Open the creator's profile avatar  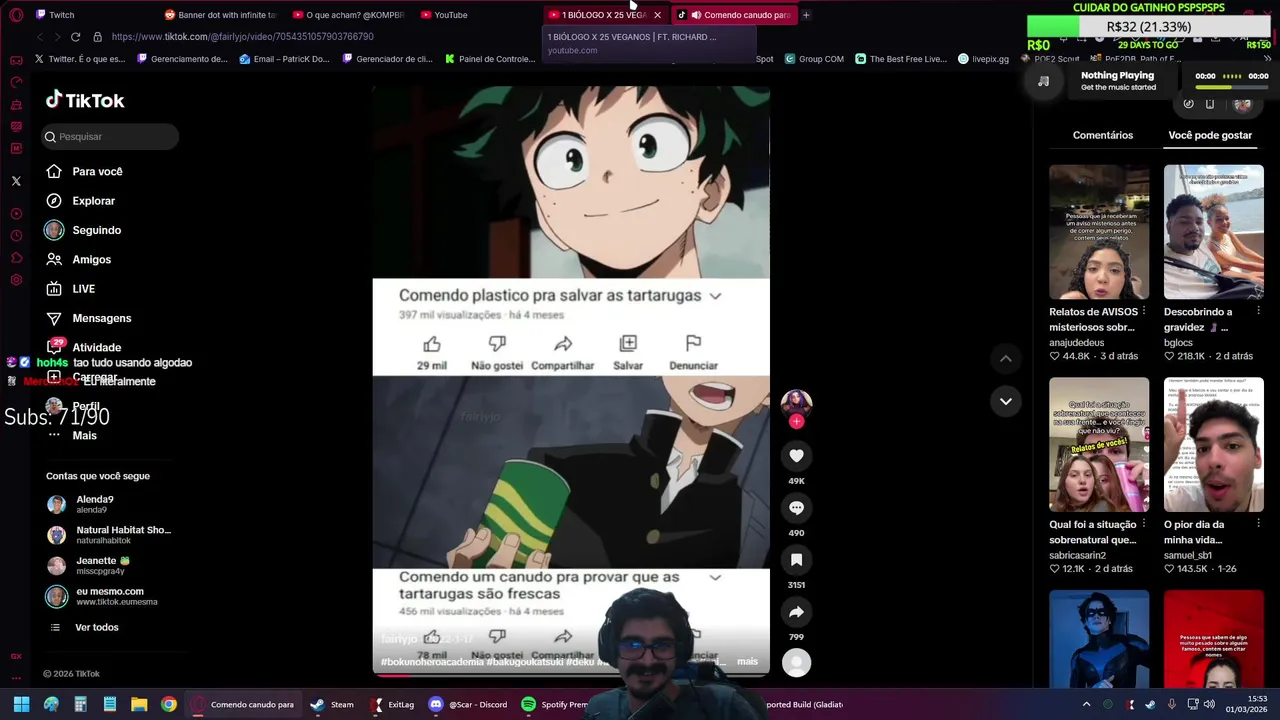click(x=796, y=403)
